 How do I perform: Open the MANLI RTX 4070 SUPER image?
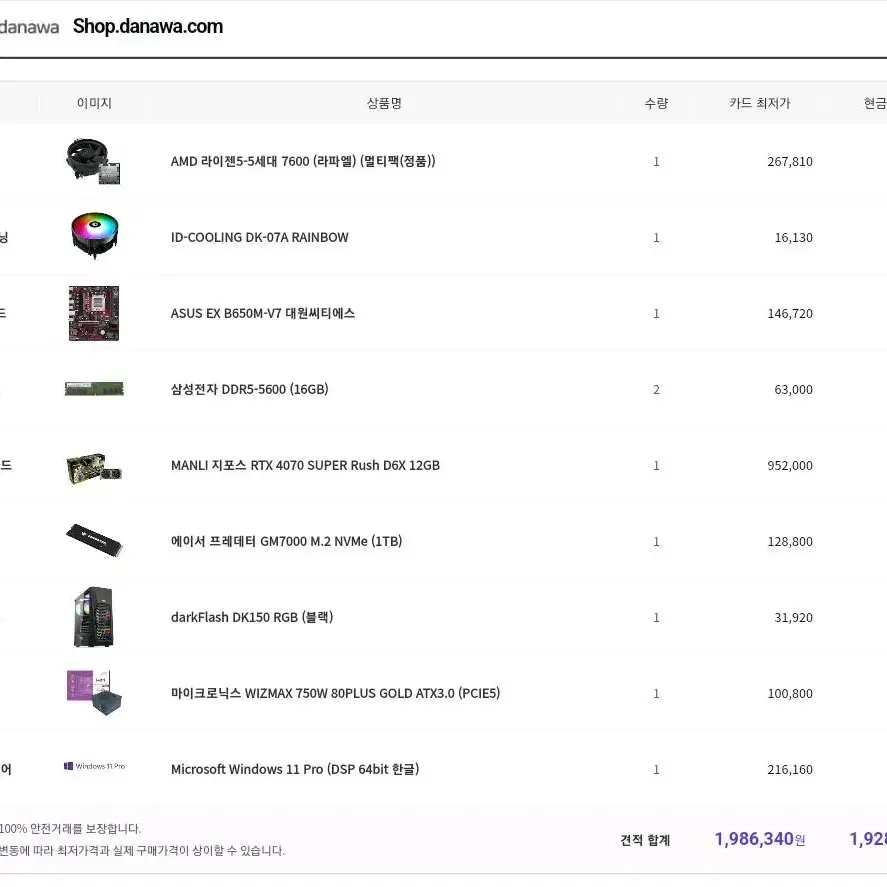(x=94, y=468)
